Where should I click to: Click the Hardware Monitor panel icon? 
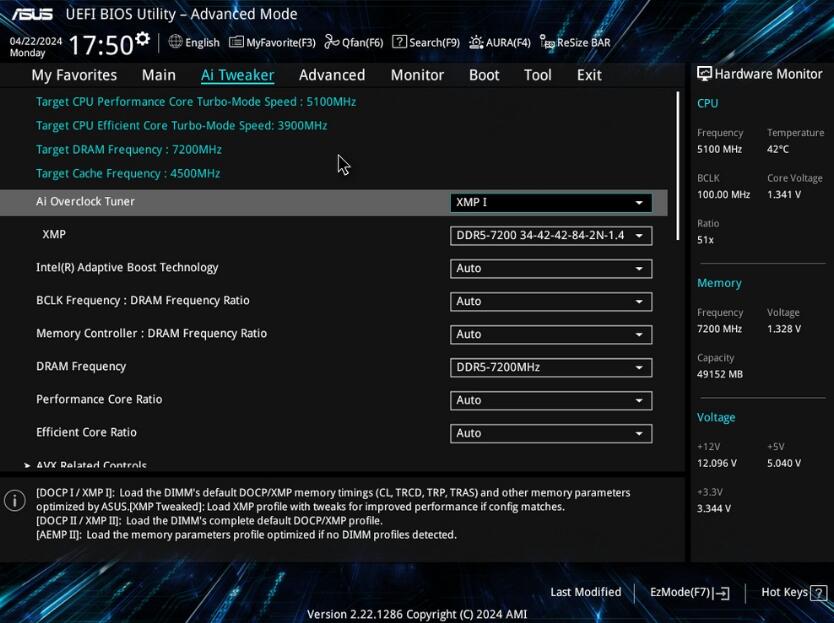(x=705, y=73)
